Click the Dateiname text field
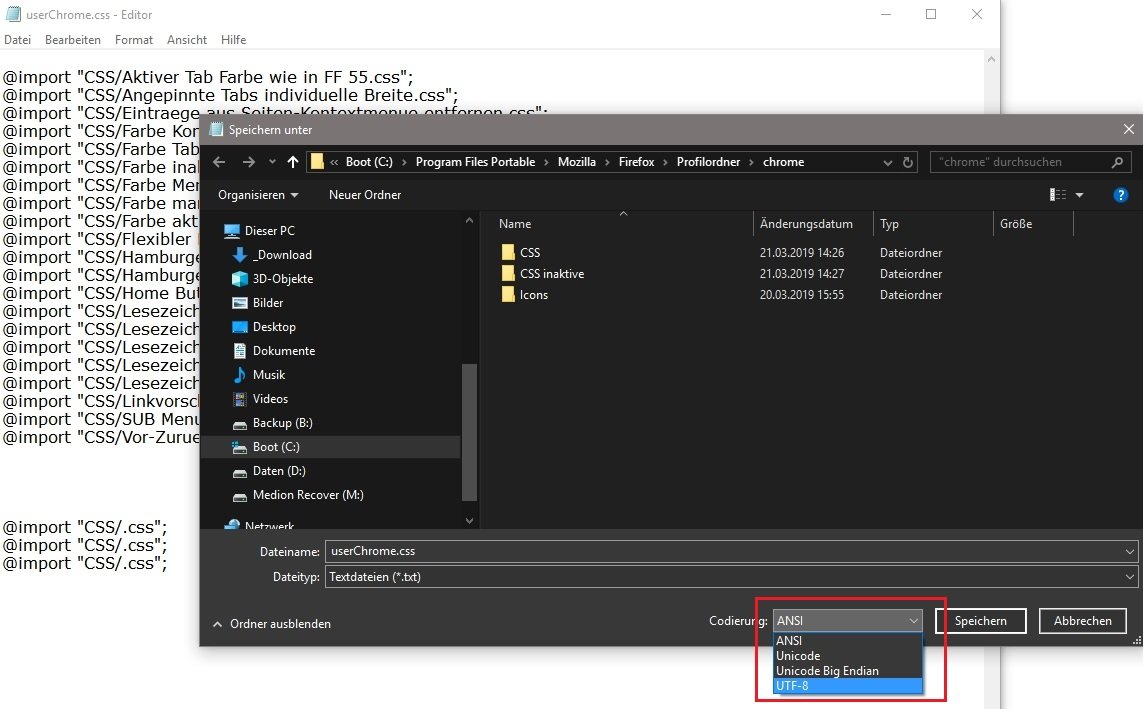Image resolution: width=1143 pixels, height=709 pixels. tap(720, 551)
